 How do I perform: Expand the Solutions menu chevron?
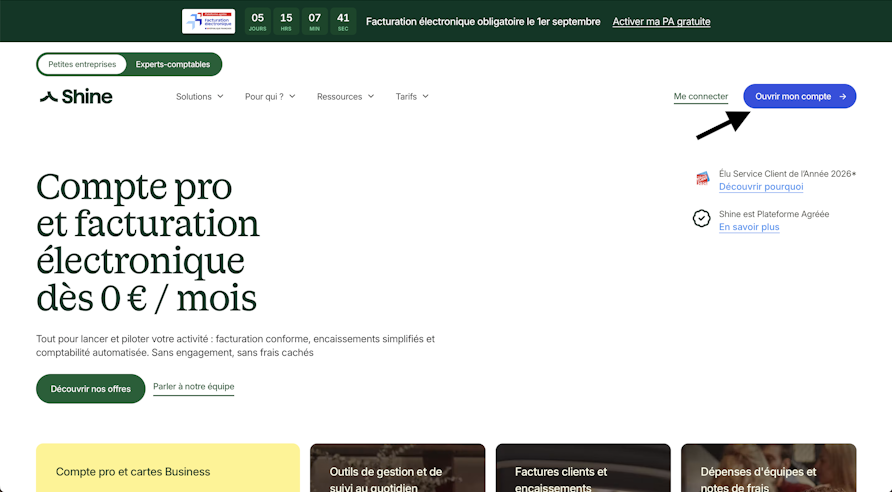[x=220, y=97]
